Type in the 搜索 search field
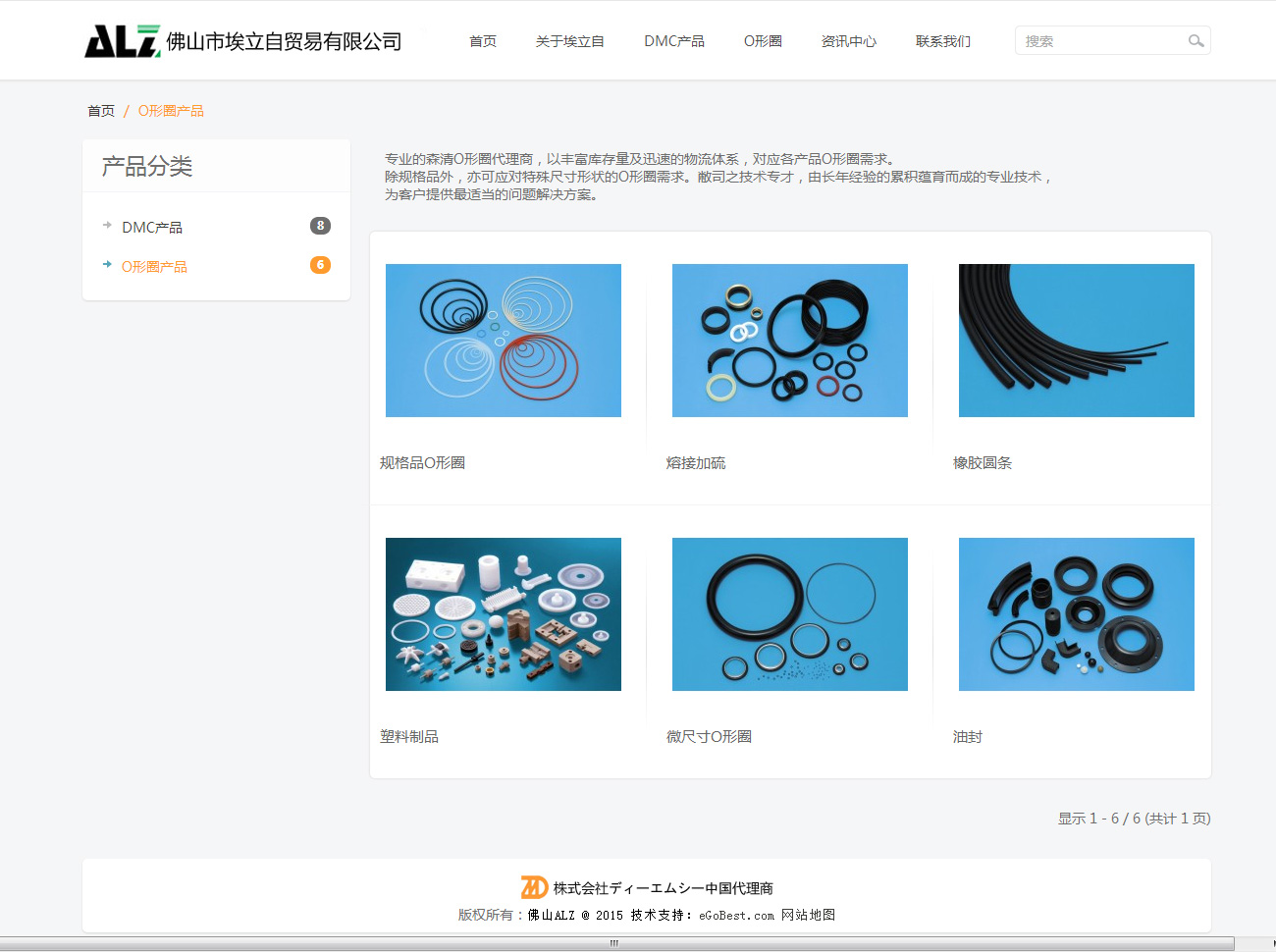Screen dimensions: 1276x952 (x=1099, y=41)
